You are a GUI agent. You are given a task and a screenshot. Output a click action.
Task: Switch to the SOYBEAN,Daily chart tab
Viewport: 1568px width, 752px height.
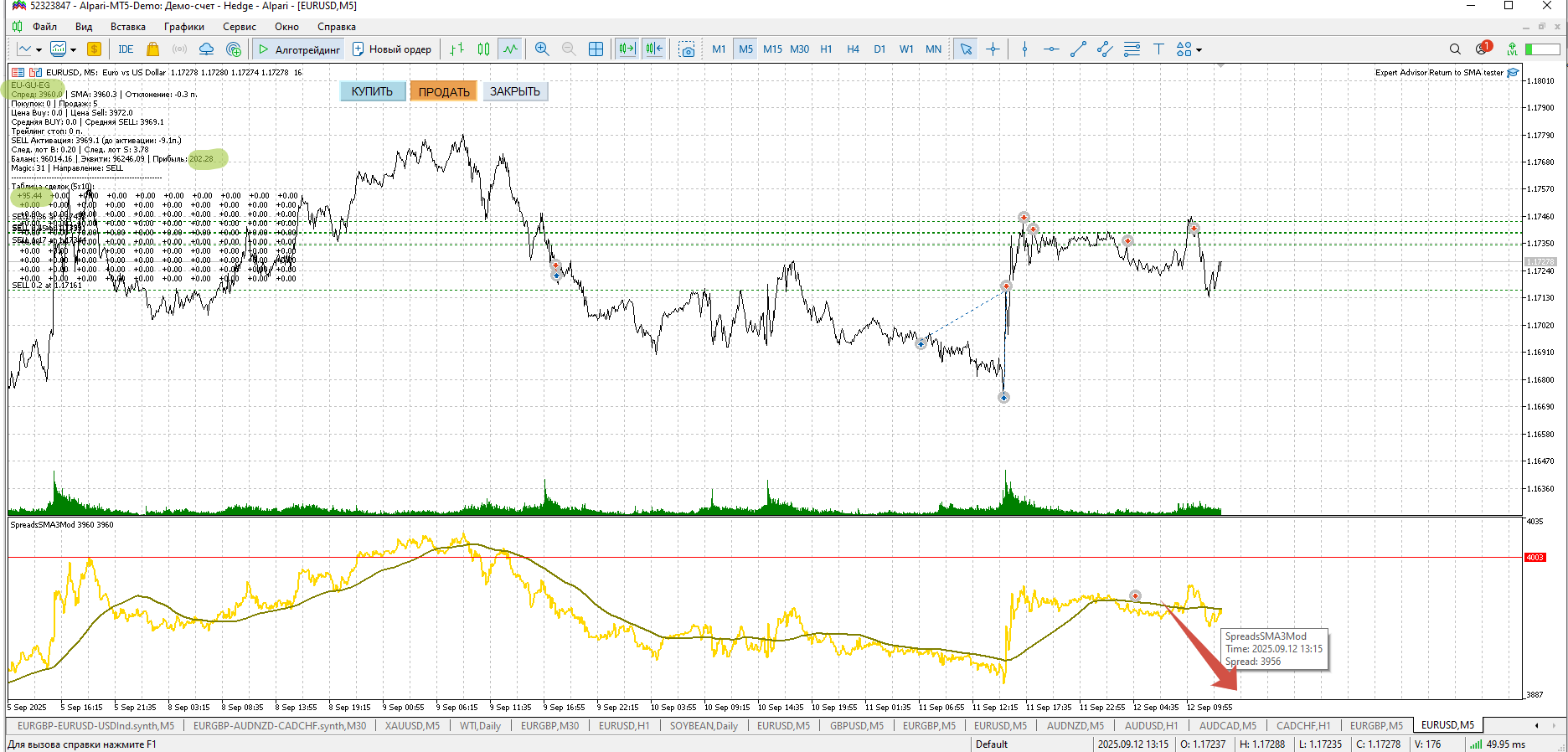coord(704,725)
